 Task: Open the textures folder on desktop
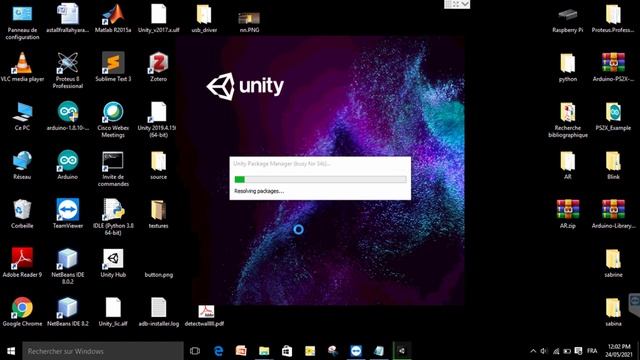(158, 214)
